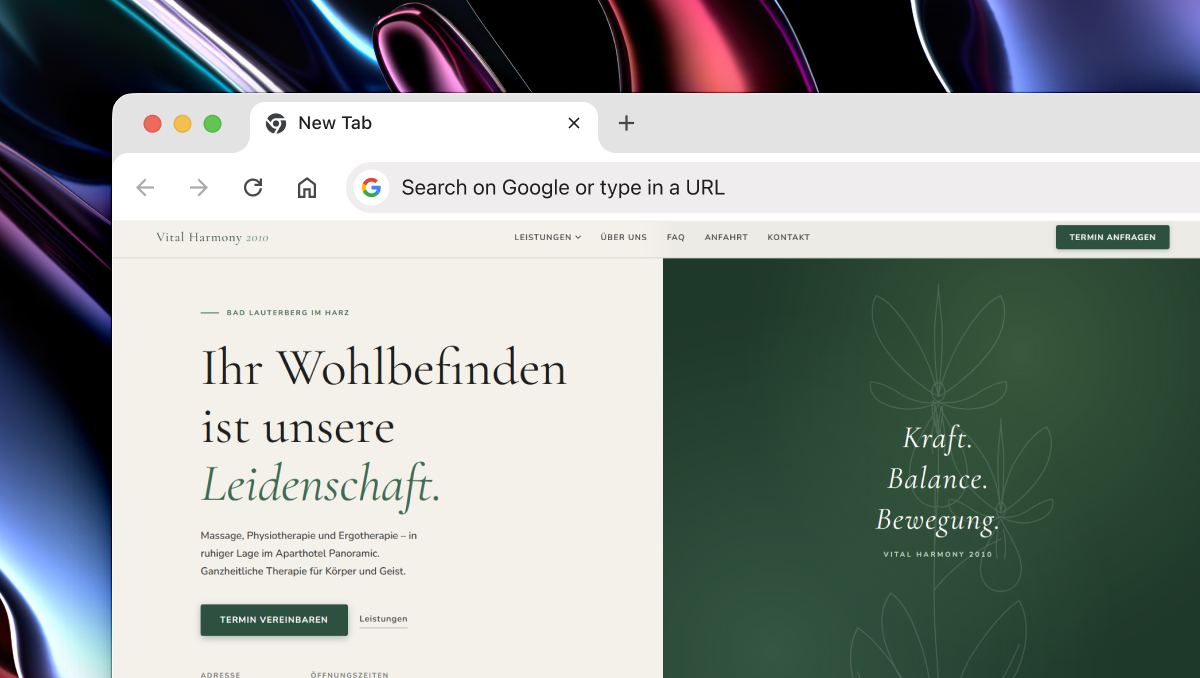1200x678 pixels.
Task: Follow the Leistungen link beside the button
Action: [x=383, y=619]
